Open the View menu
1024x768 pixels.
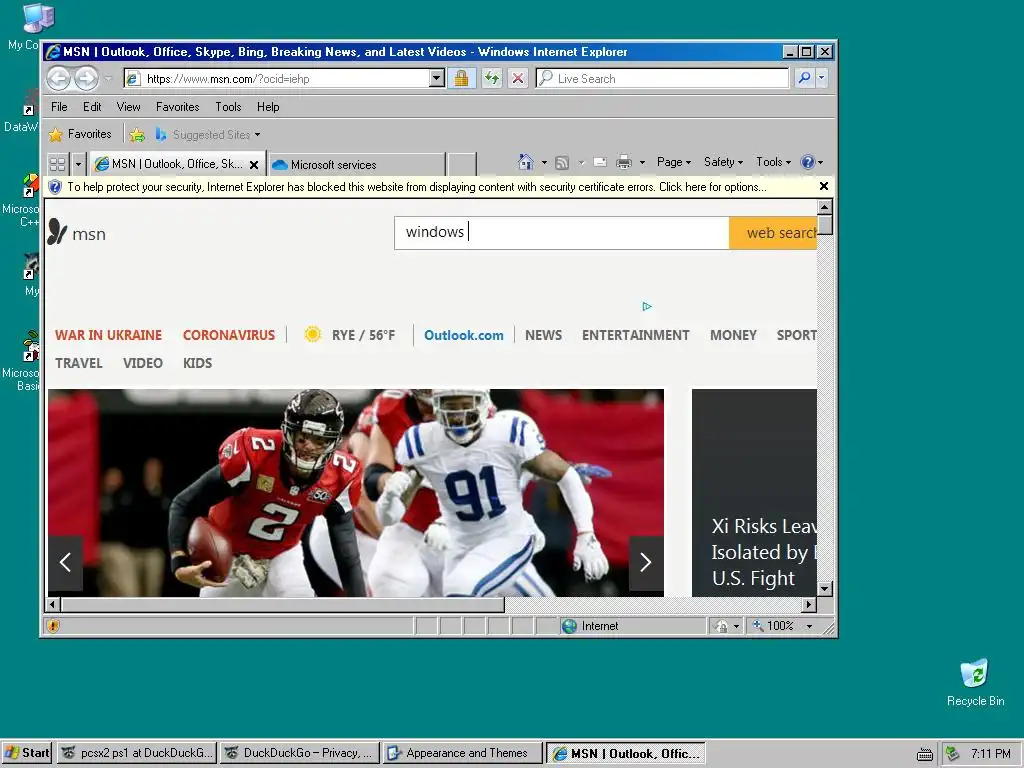[129, 107]
